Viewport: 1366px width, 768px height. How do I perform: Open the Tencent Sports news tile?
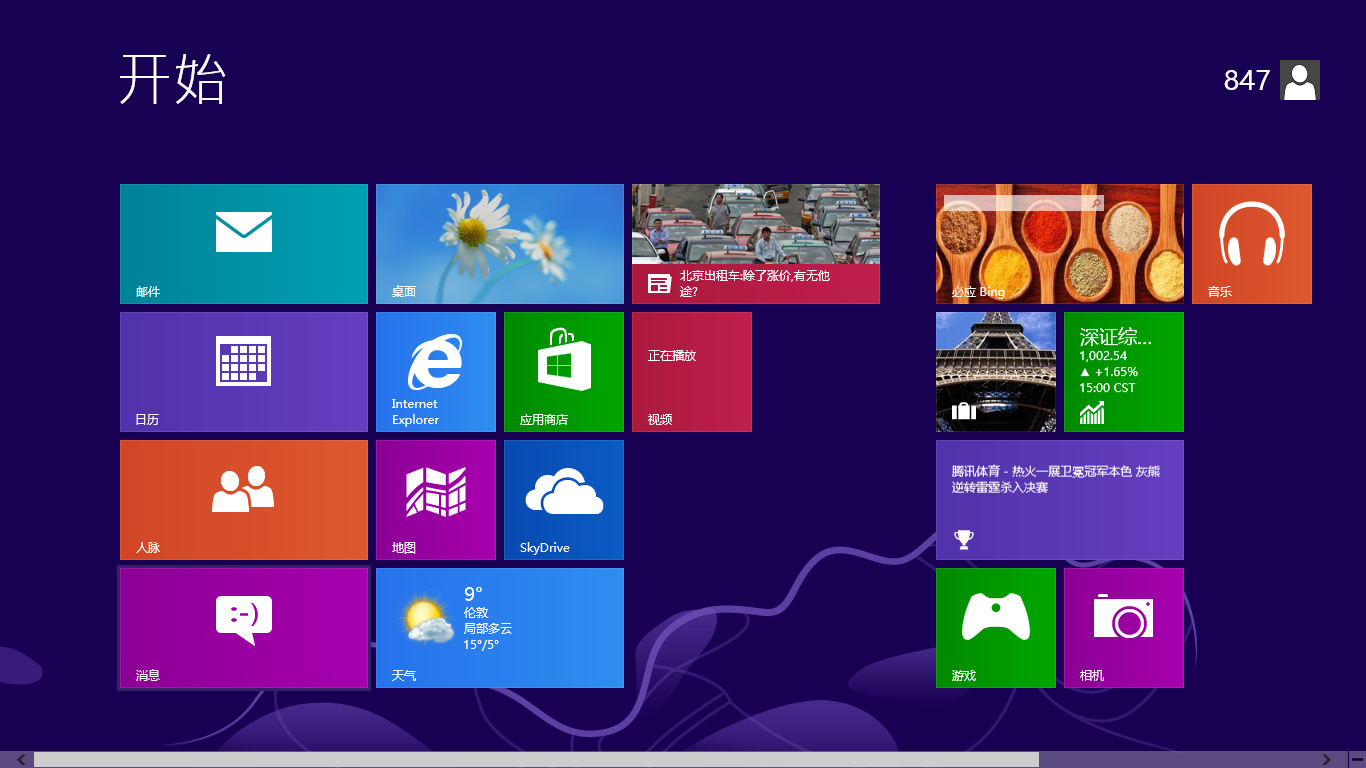[x=1059, y=499]
